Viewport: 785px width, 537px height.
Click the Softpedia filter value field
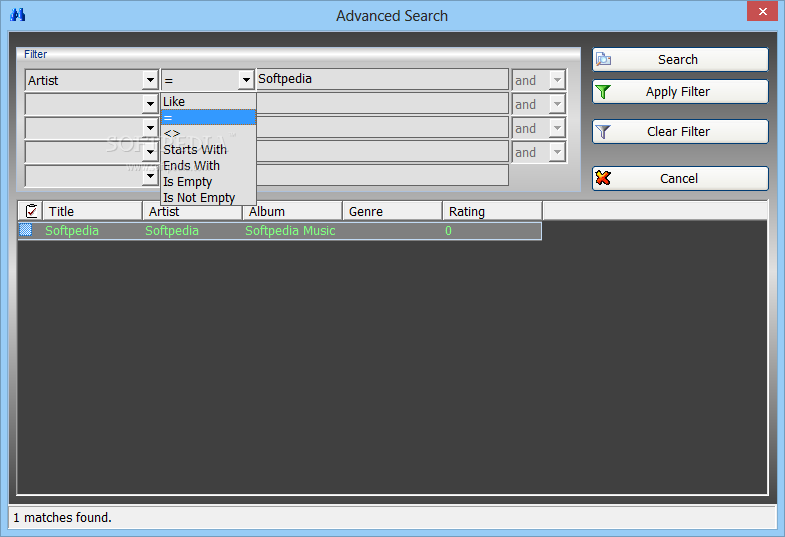point(382,79)
